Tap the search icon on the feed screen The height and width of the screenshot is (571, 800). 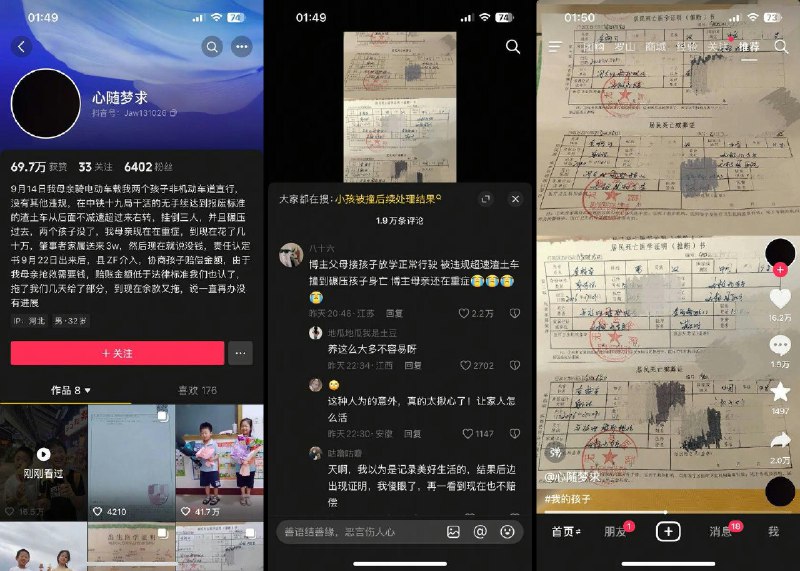(x=781, y=47)
